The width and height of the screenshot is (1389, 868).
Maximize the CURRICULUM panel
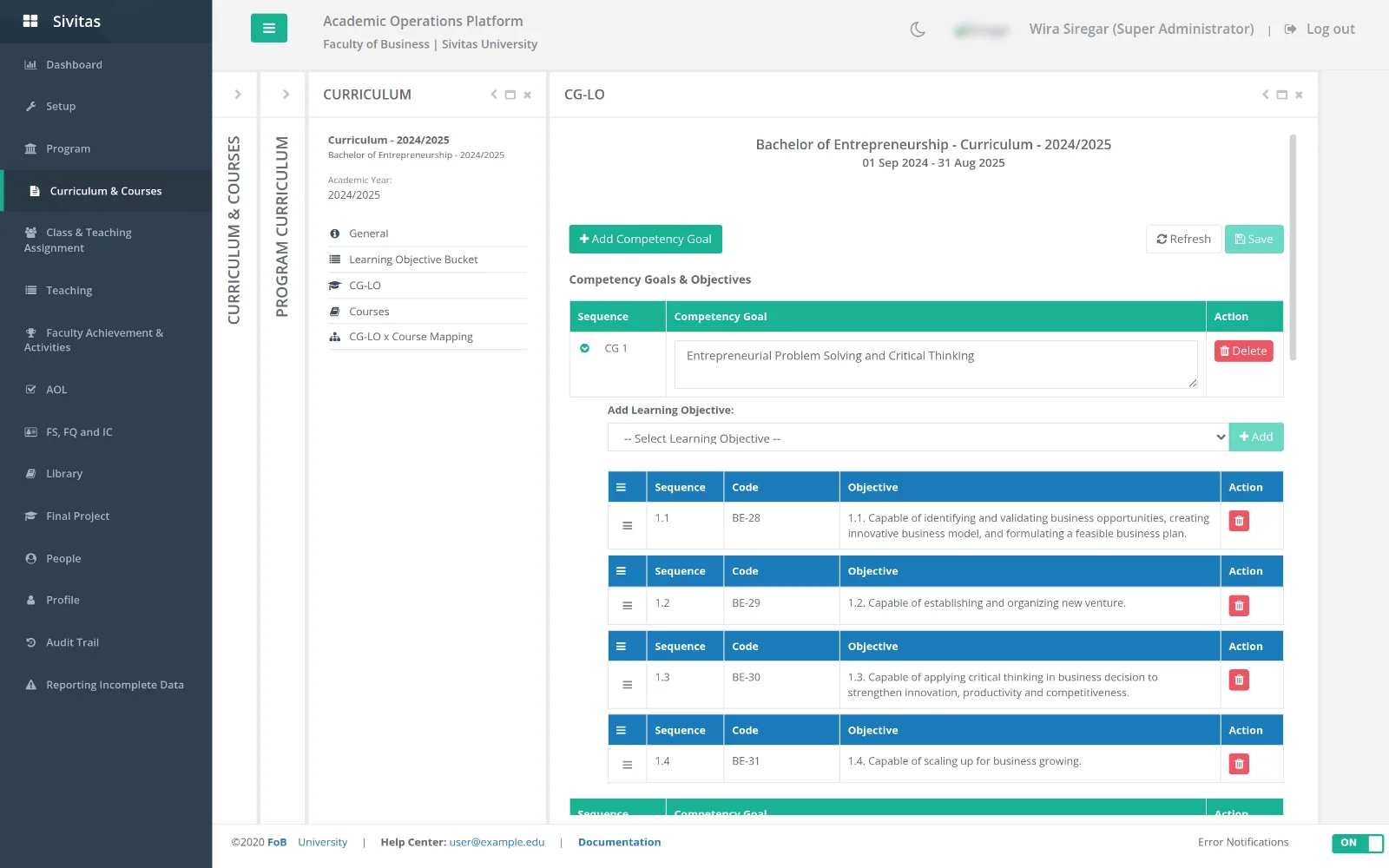click(x=510, y=95)
